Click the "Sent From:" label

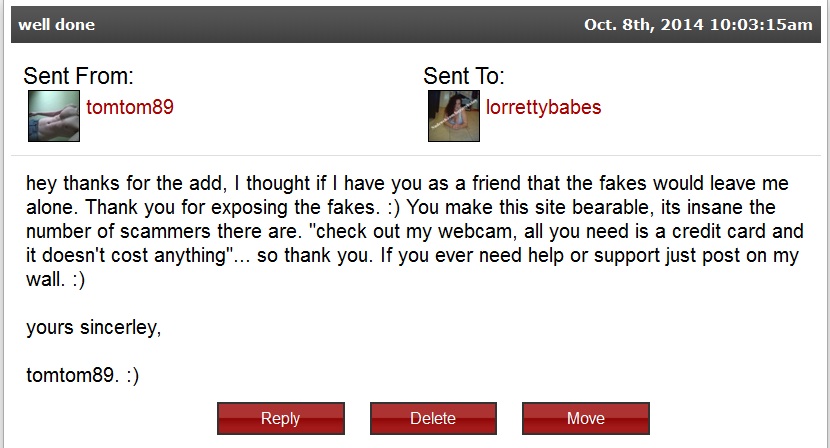click(78, 77)
